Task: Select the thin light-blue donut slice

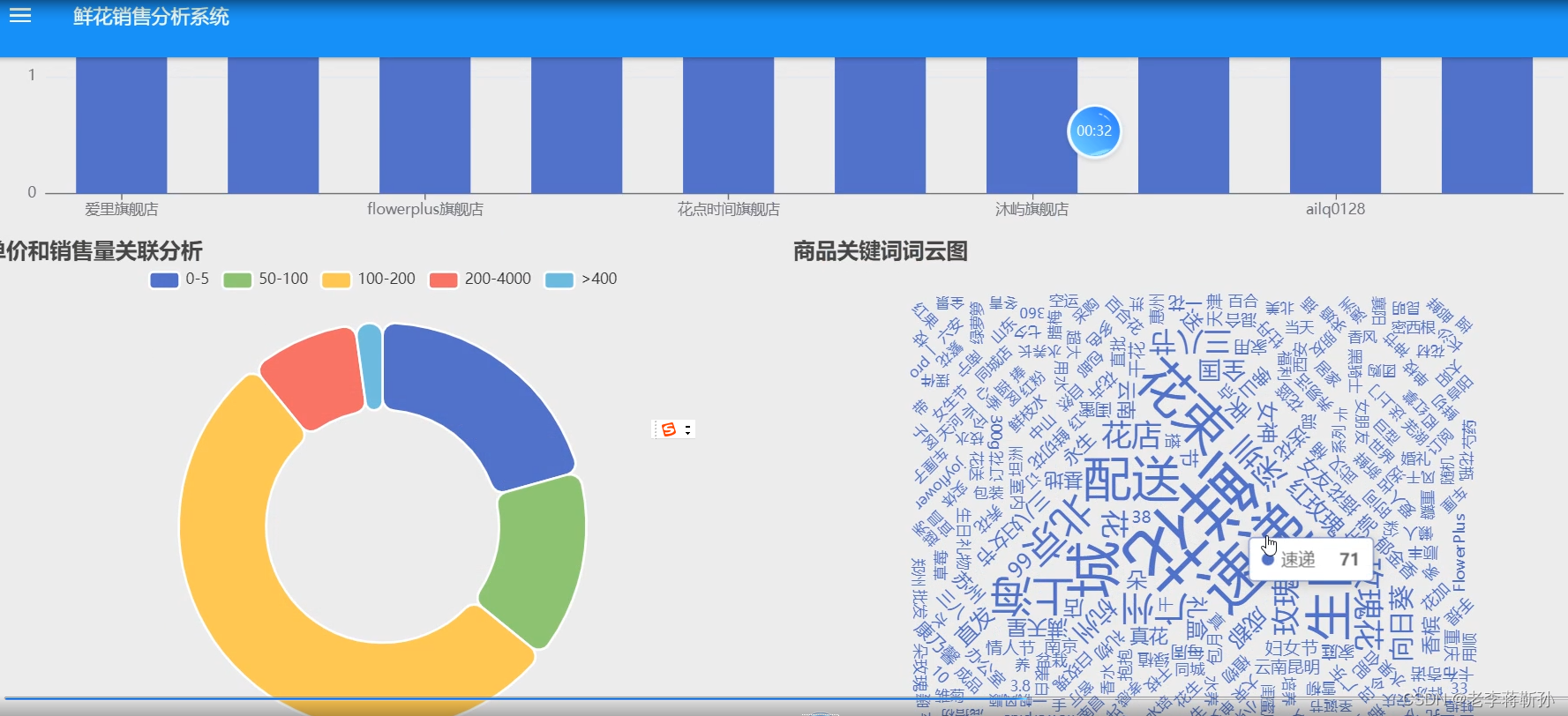Action: pos(371,366)
